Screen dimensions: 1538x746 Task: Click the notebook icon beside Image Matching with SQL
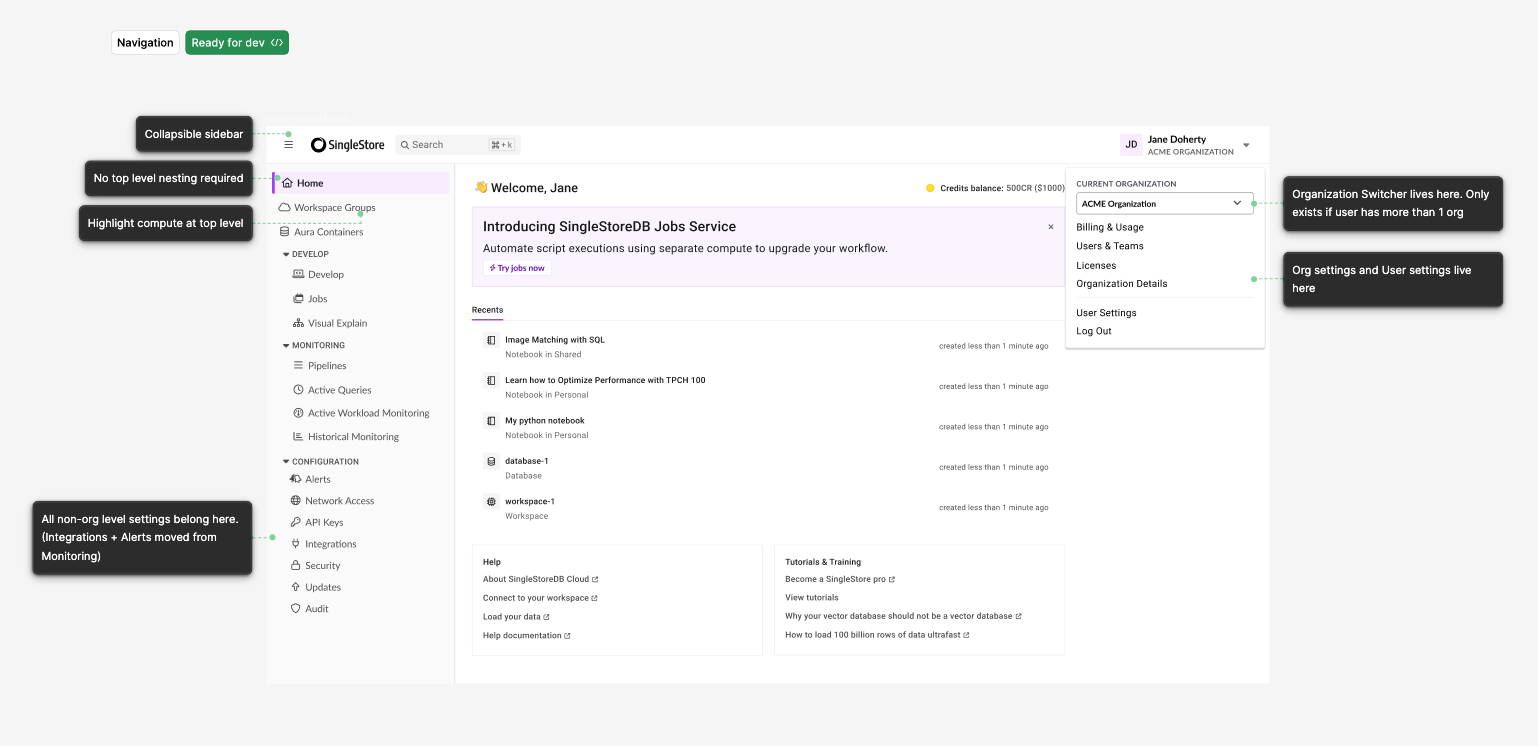click(x=491, y=340)
